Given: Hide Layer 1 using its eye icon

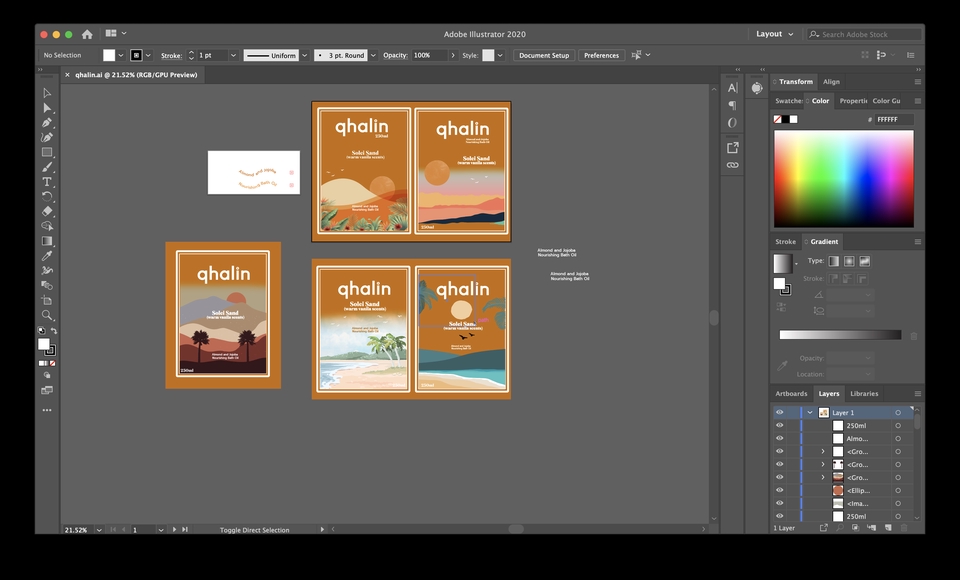Looking at the screenshot, I should [x=780, y=412].
